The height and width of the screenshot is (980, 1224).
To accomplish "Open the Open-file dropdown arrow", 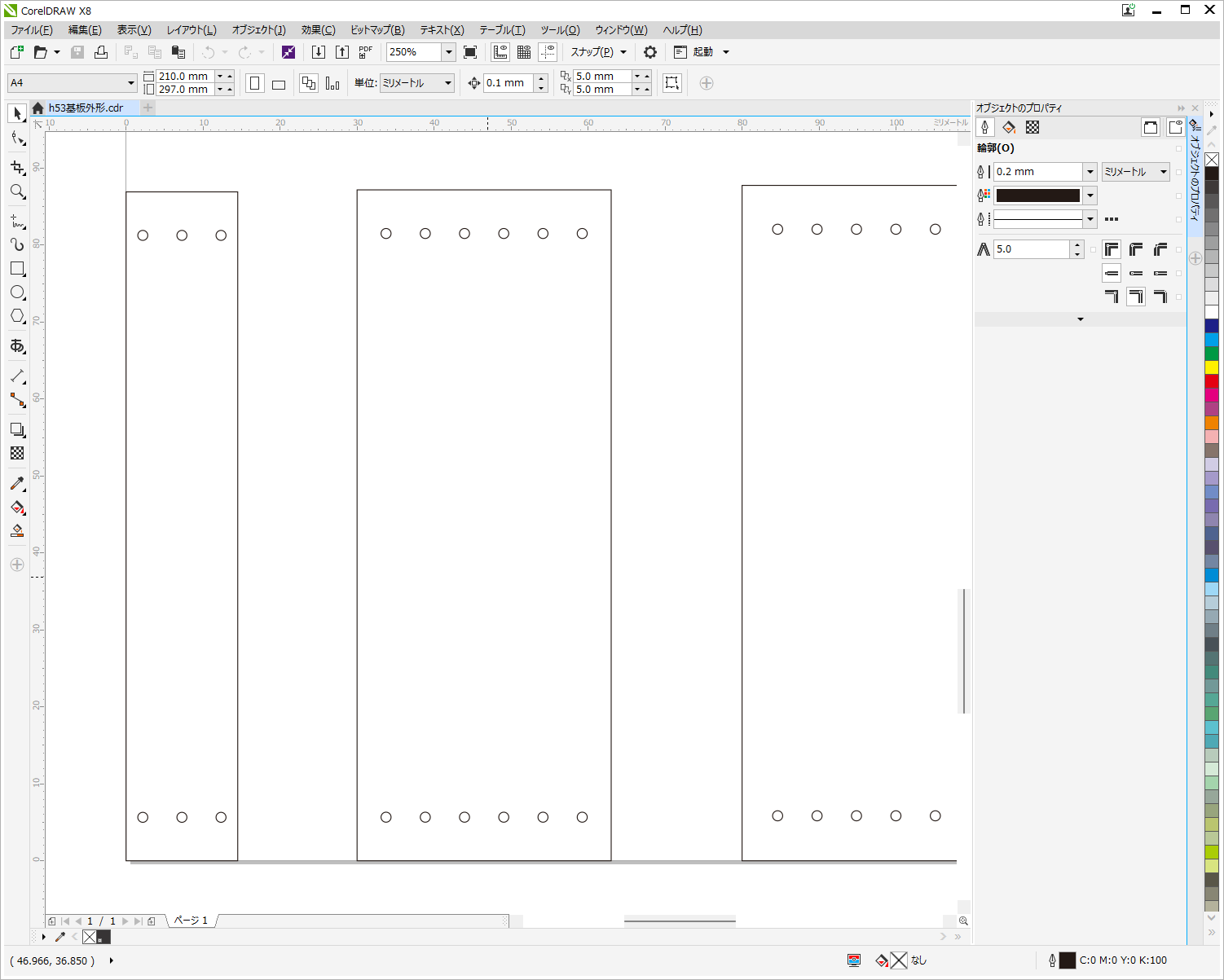I will coord(57,52).
